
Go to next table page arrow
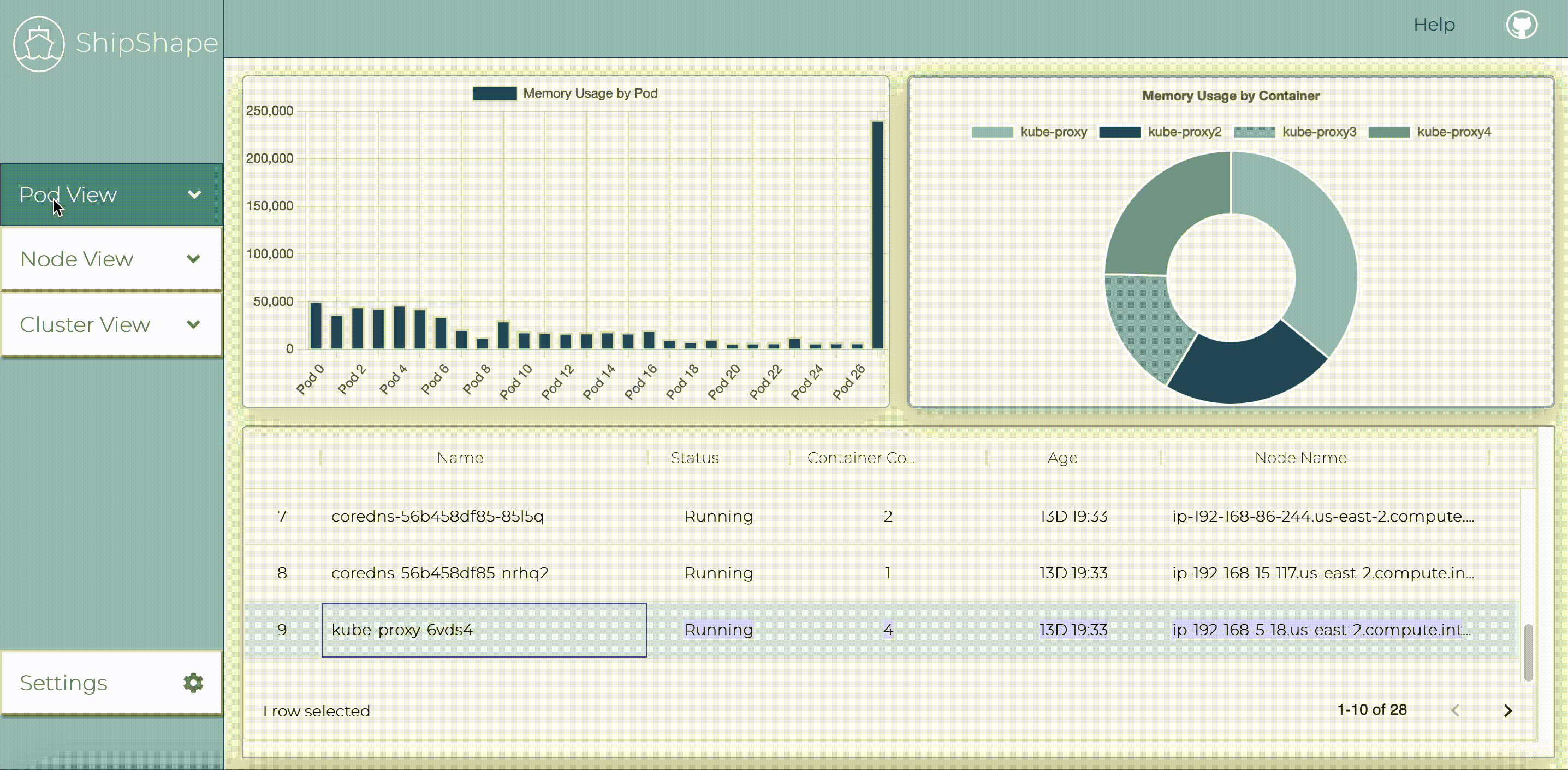(x=1507, y=710)
